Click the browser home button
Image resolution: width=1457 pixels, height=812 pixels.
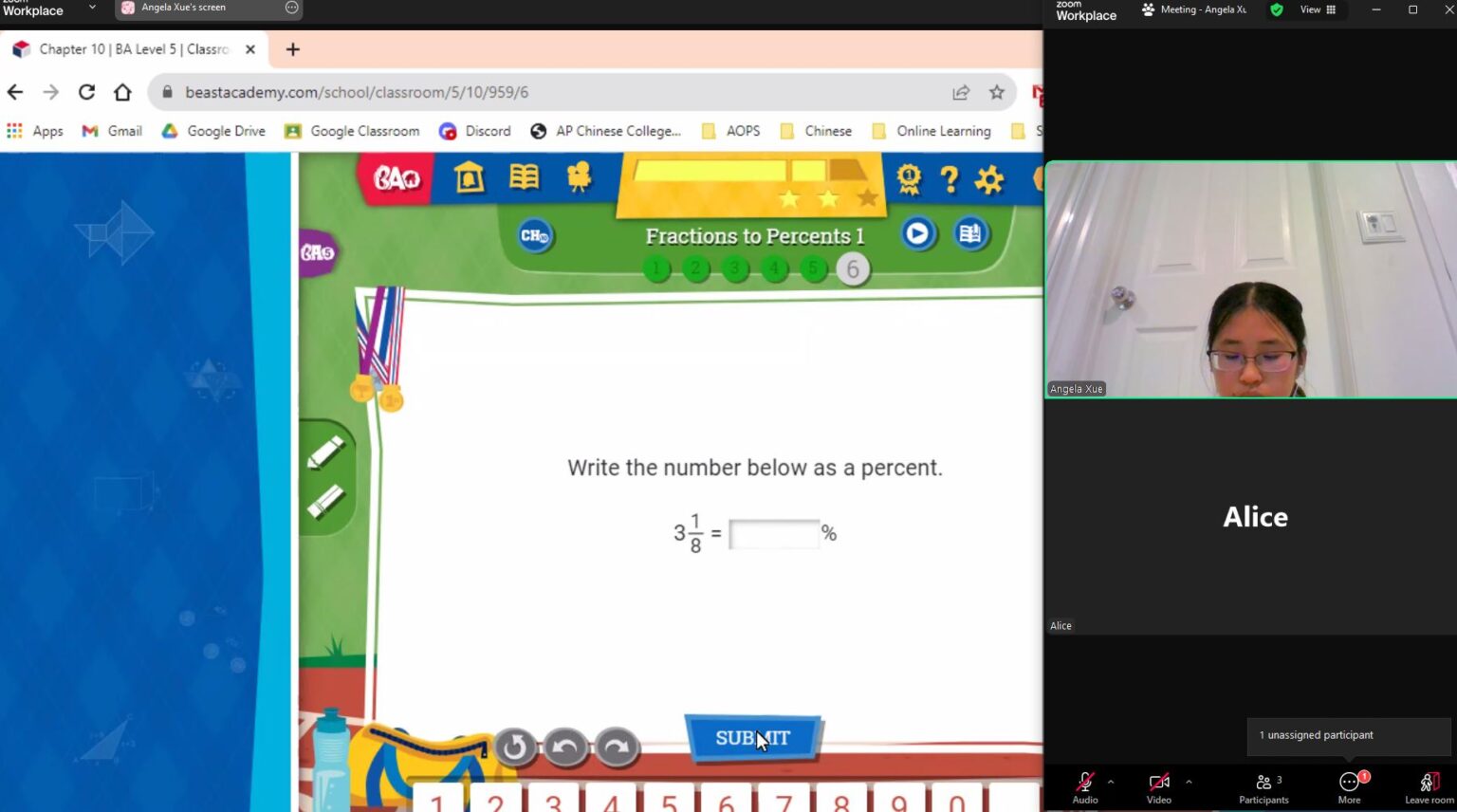click(122, 92)
